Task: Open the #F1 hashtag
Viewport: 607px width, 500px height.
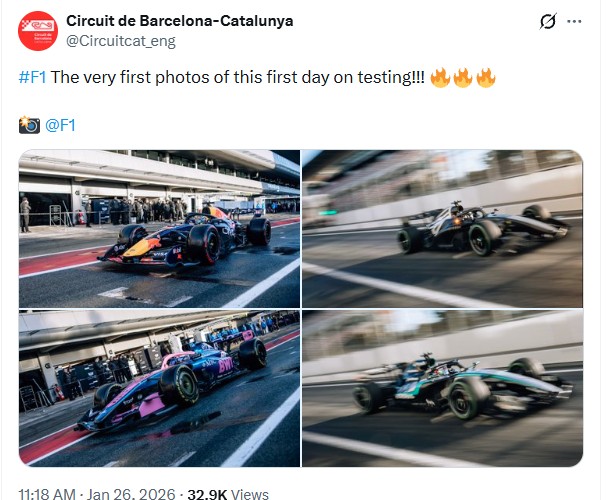Action: click(x=32, y=78)
